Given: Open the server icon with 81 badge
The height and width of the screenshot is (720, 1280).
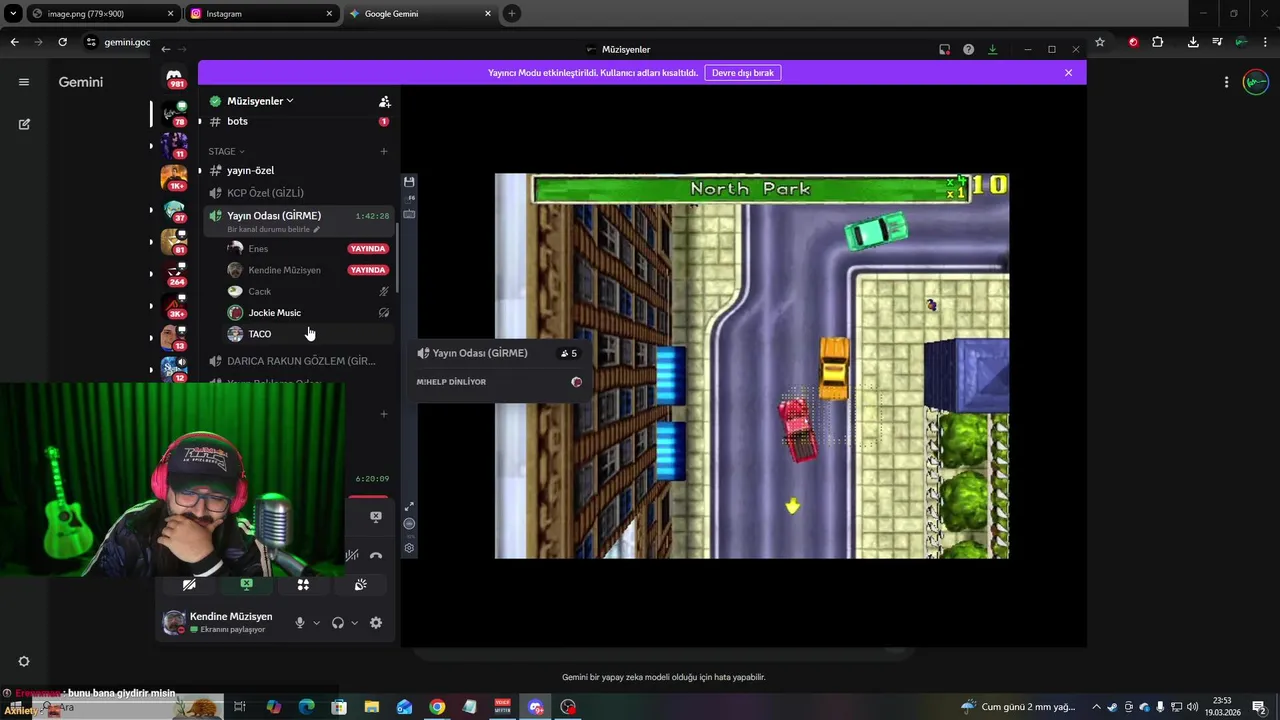Looking at the screenshot, I should coord(174,241).
